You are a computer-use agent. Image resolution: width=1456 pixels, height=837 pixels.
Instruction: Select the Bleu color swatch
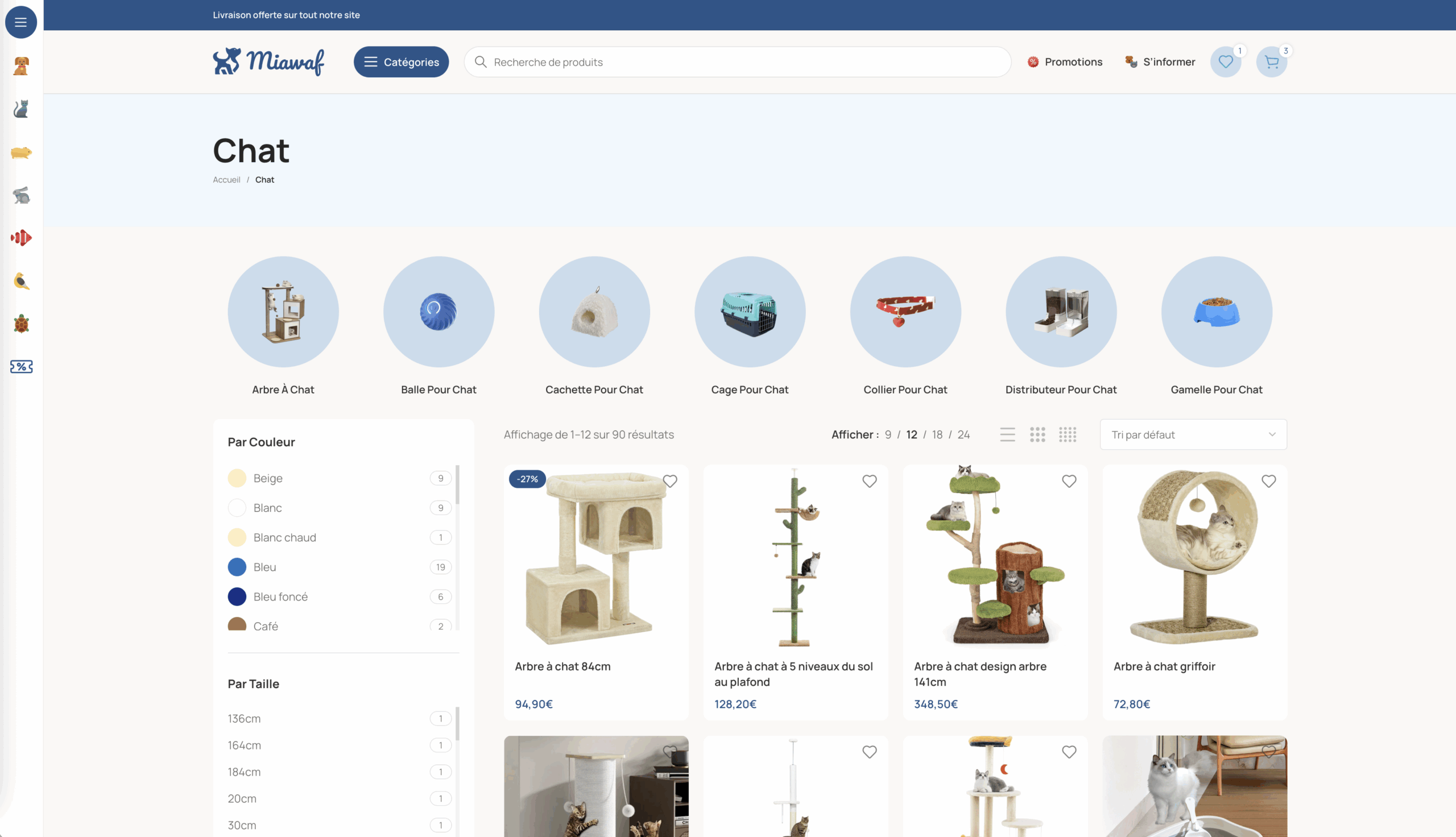pos(237,567)
